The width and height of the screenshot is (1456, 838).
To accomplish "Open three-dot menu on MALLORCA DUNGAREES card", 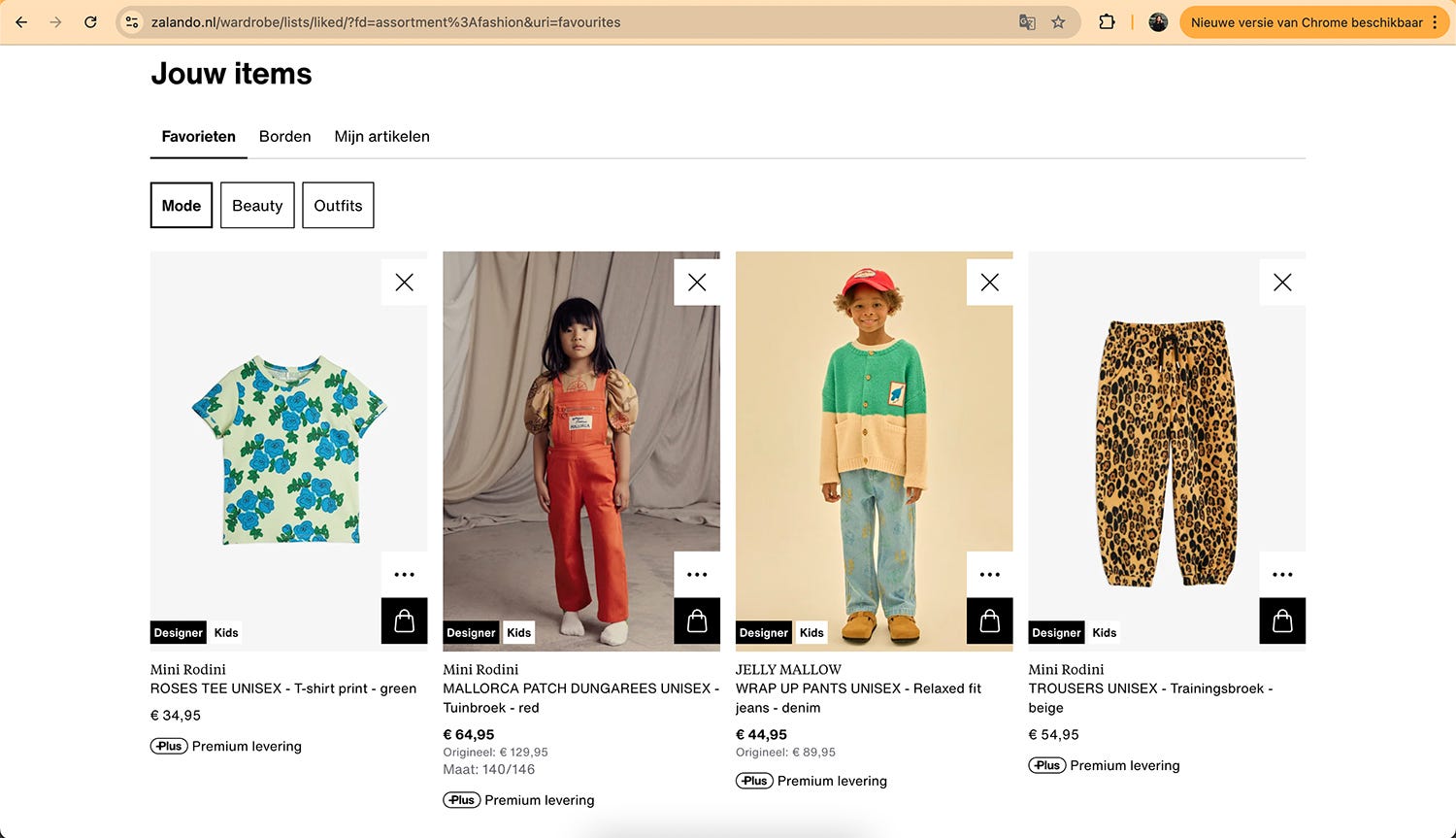I will click(x=697, y=575).
